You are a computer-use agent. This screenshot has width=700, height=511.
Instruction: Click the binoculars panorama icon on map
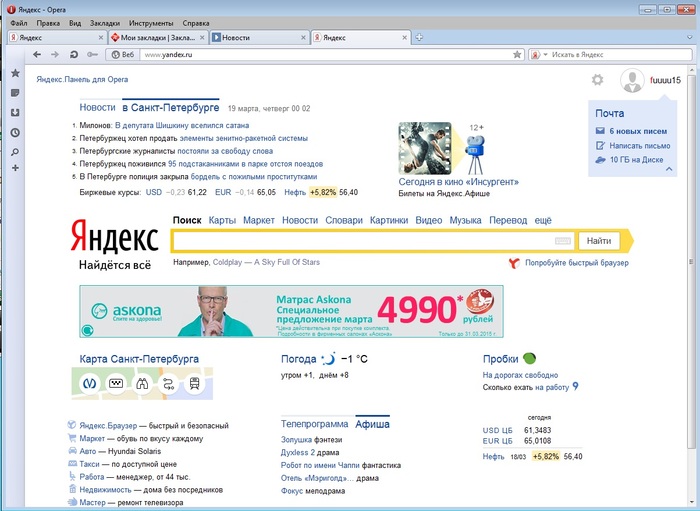pos(142,383)
